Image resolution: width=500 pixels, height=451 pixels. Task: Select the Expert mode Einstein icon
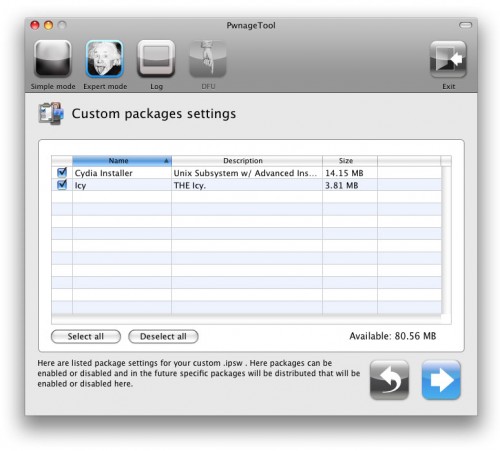click(105, 59)
